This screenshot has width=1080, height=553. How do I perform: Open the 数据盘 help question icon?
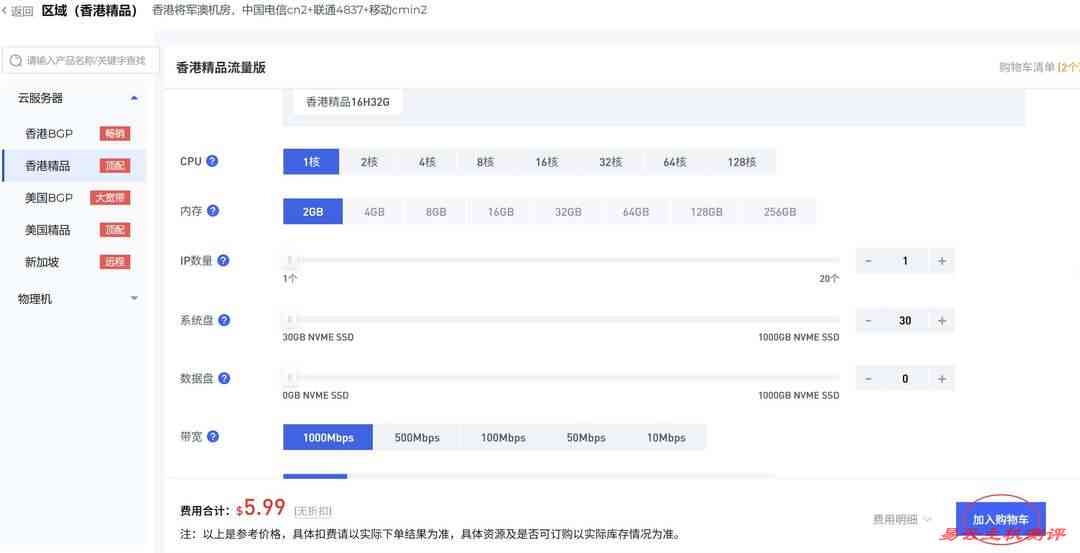[x=224, y=378]
